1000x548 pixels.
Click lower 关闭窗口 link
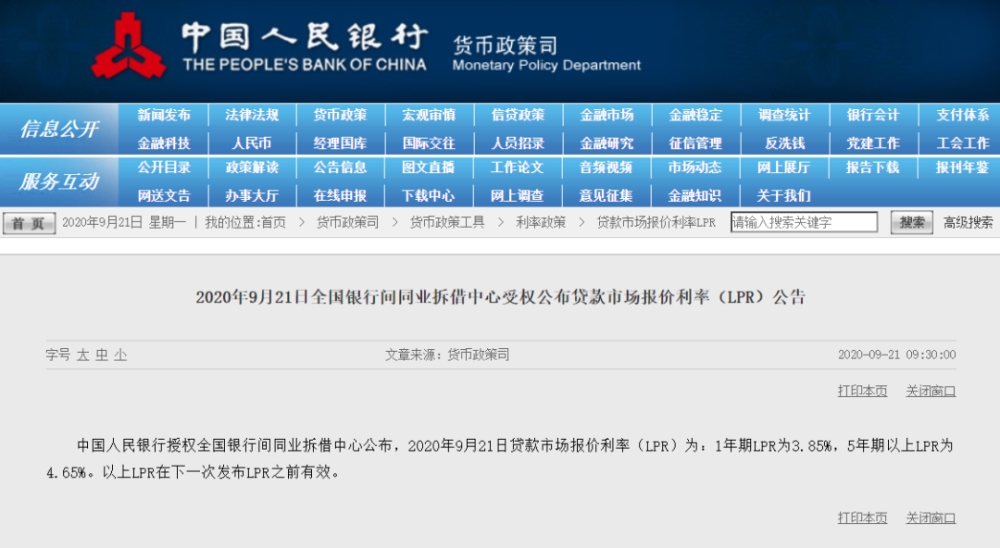click(x=930, y=518)
